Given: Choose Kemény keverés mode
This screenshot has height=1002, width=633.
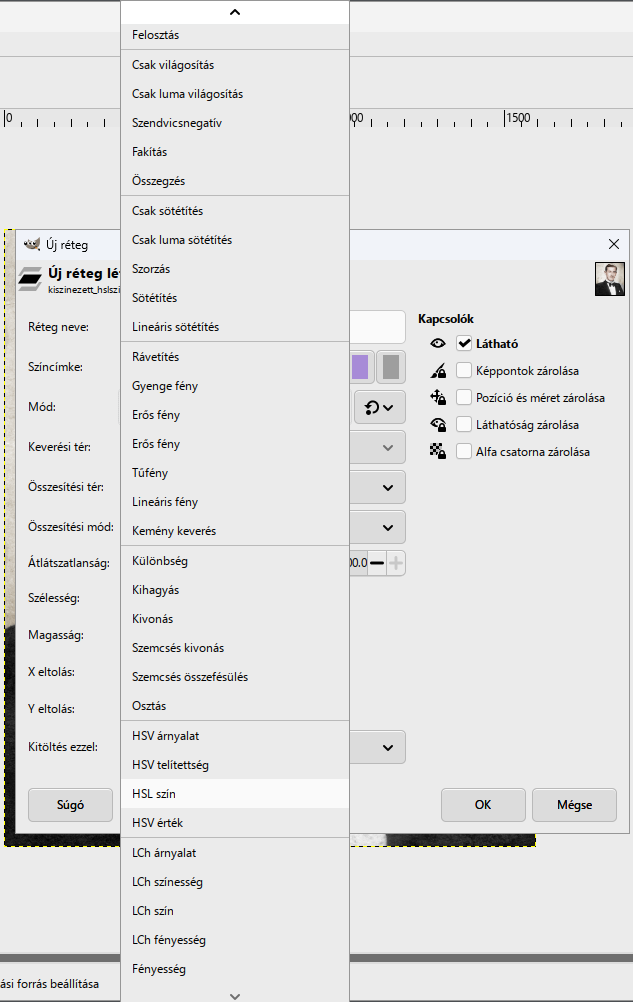Looking at the screenshot, I should 235,531.
